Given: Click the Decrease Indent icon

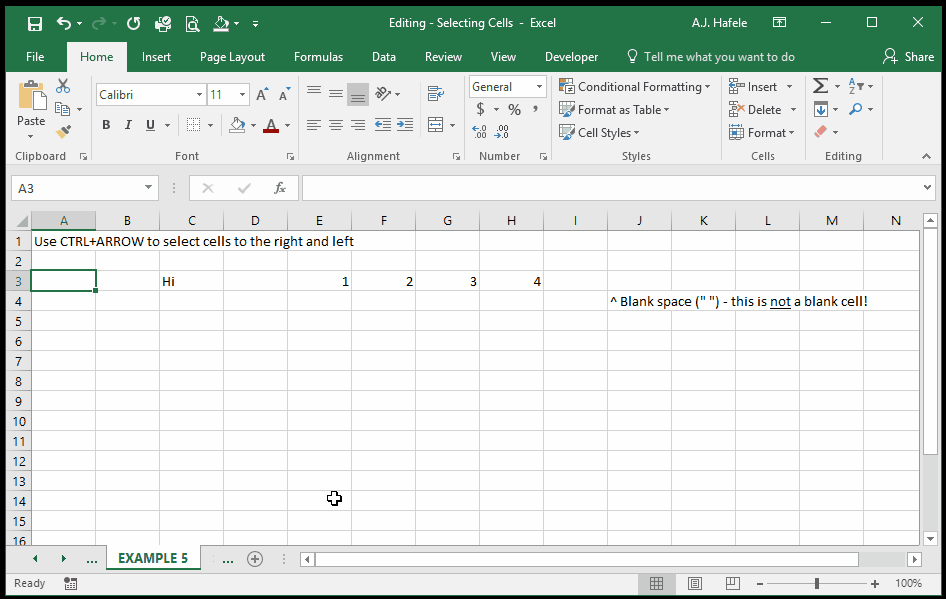Looking at the screenshot, I should click(x=383, y=125).
